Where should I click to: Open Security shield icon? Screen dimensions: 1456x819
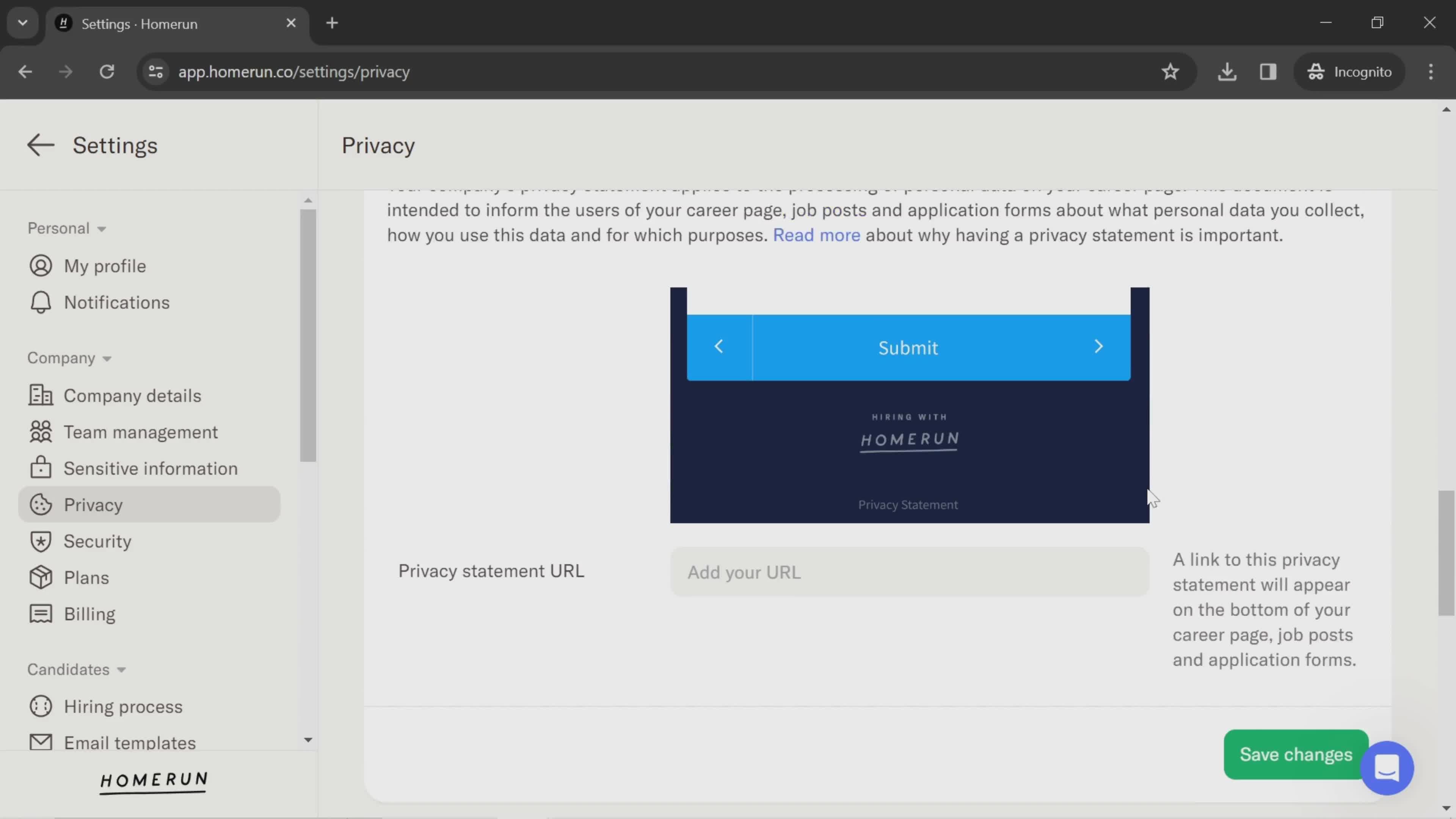(x=41, y=541)
